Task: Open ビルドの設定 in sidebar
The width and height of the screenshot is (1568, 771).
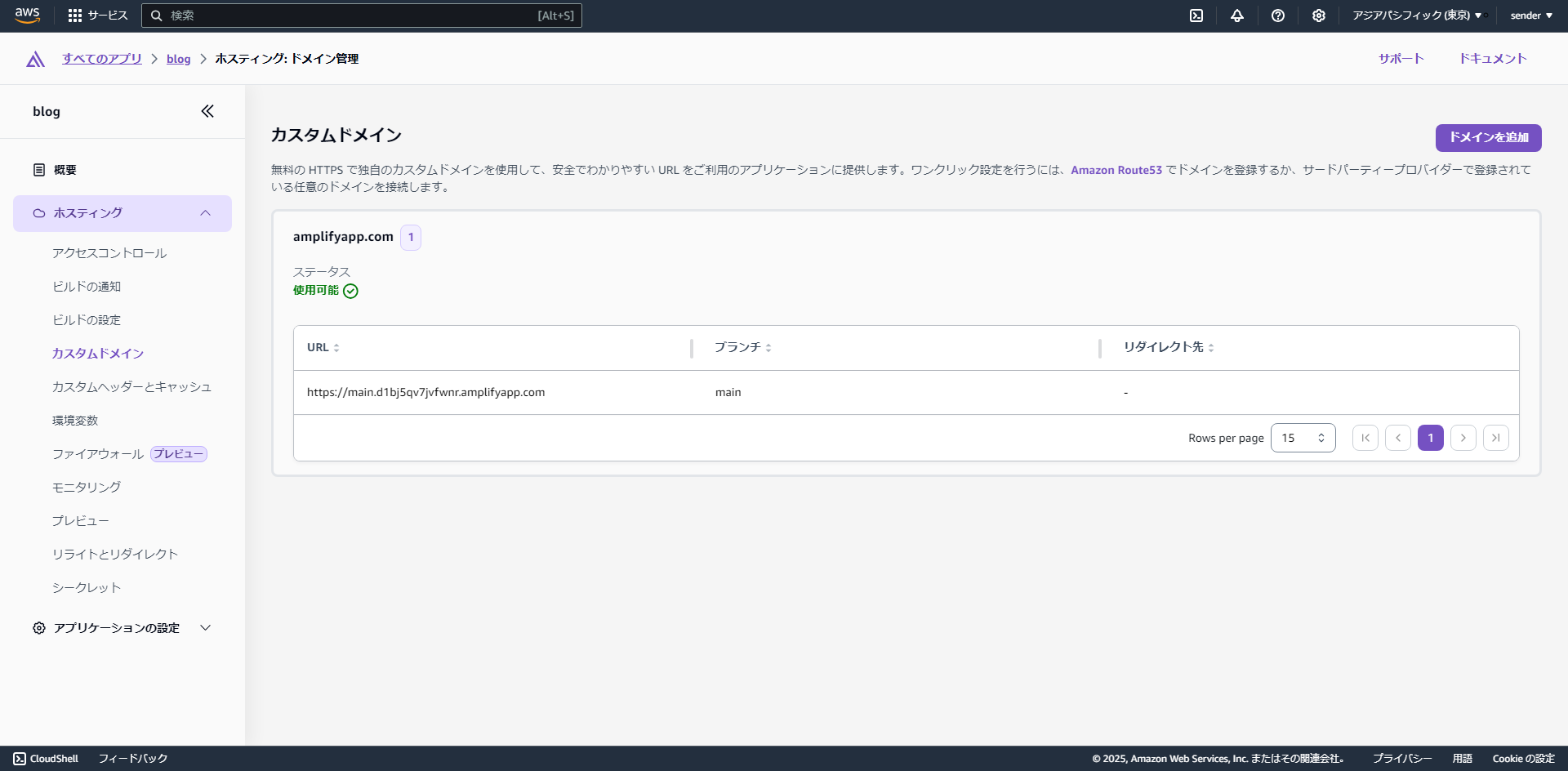Action: pos(87,320)
